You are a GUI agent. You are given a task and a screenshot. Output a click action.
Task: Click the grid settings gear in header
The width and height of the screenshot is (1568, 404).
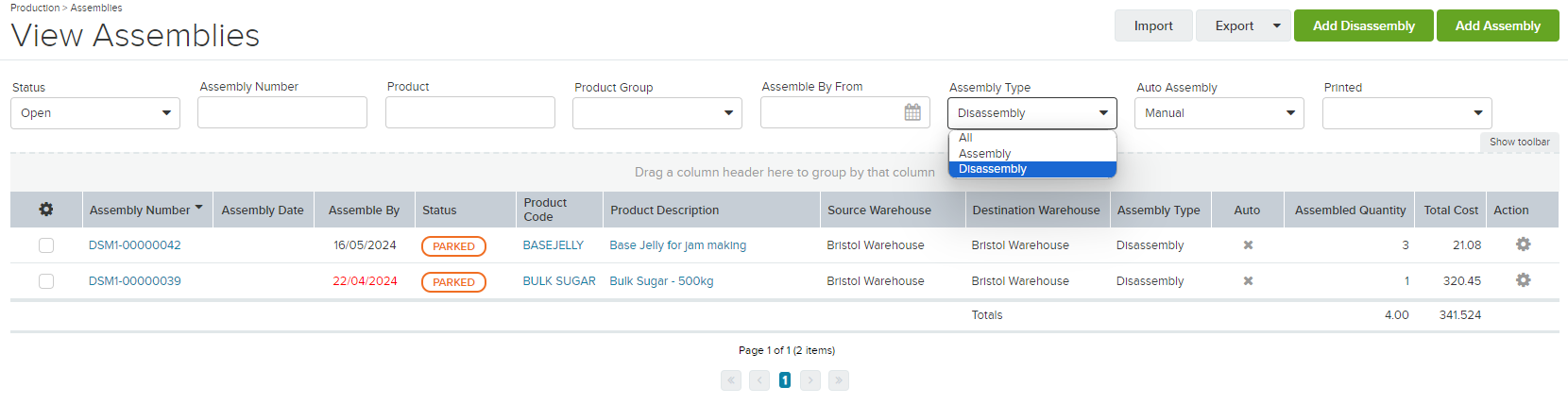tap(46, 210)
